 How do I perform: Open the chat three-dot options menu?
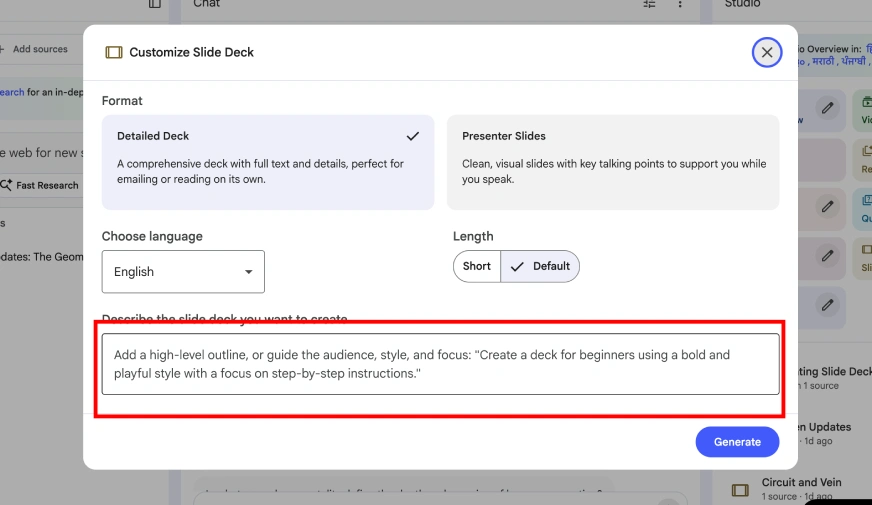click(680, 5)
